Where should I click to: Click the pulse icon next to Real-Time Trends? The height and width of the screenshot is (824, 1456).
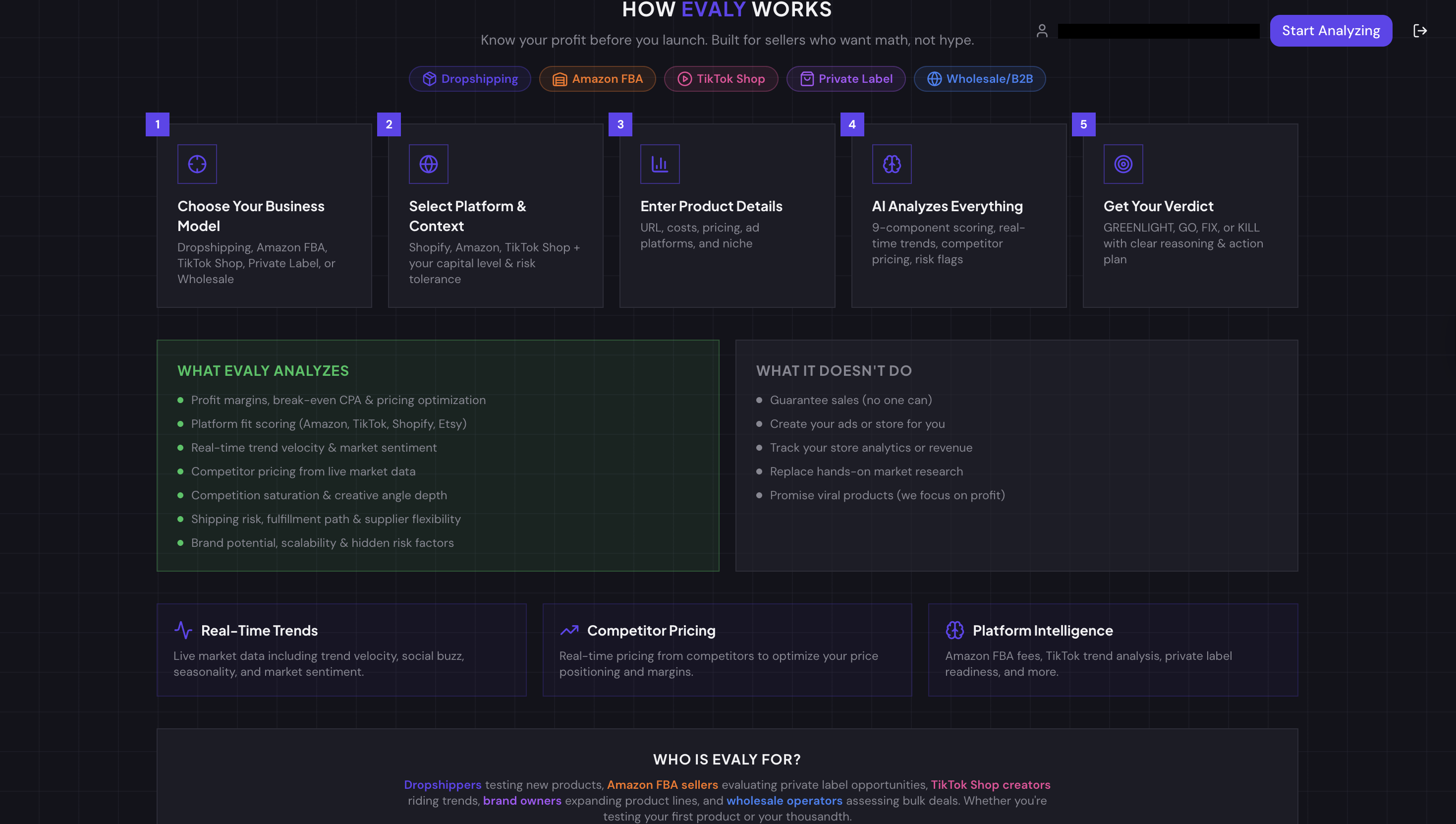click(183, 630)
